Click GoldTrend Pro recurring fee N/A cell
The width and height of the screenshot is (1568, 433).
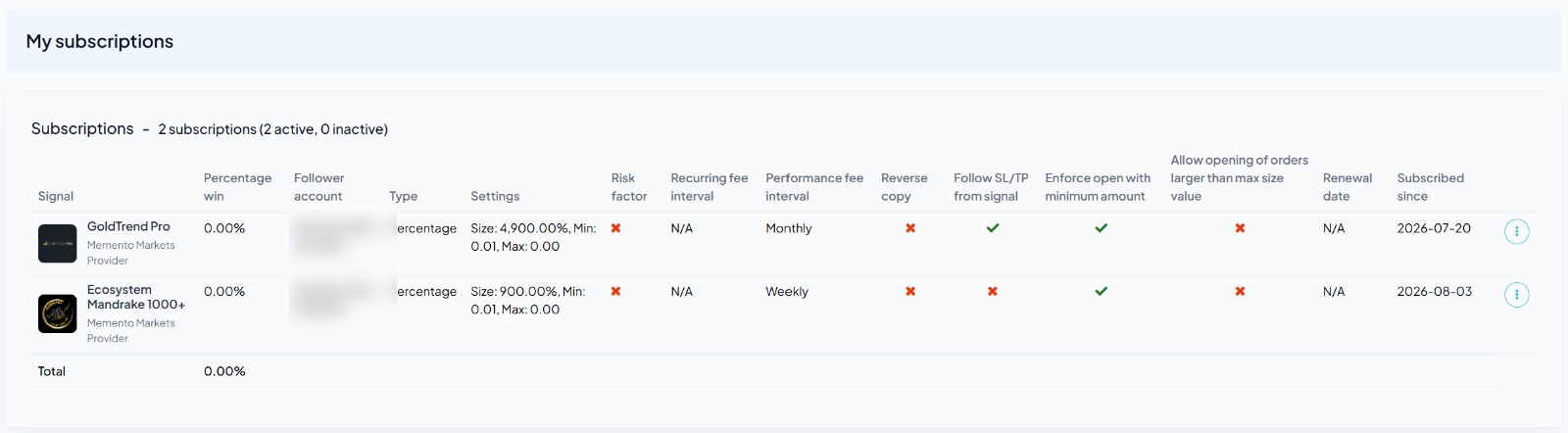point(682,228)
